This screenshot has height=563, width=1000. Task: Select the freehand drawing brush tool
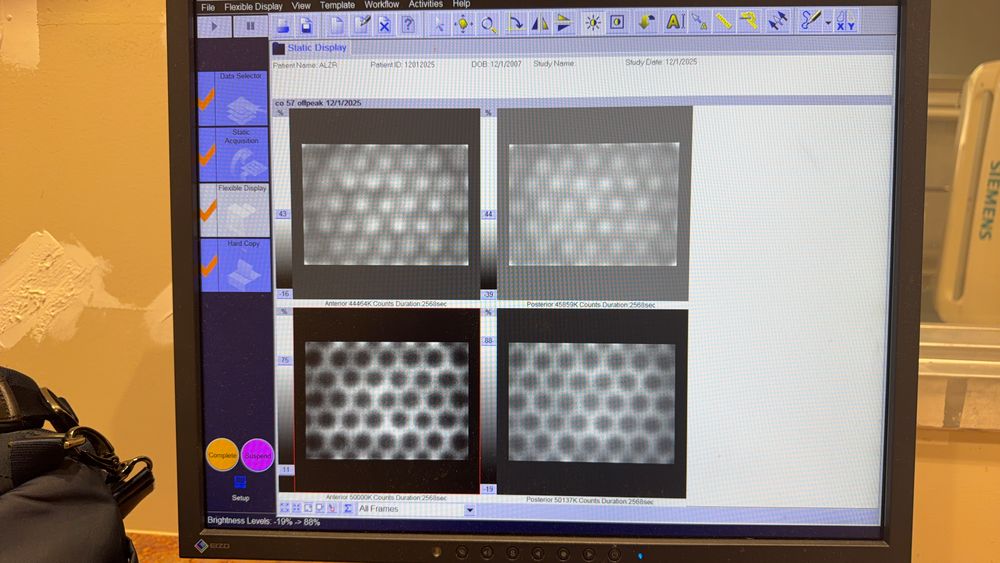click(x=811, y=20)
